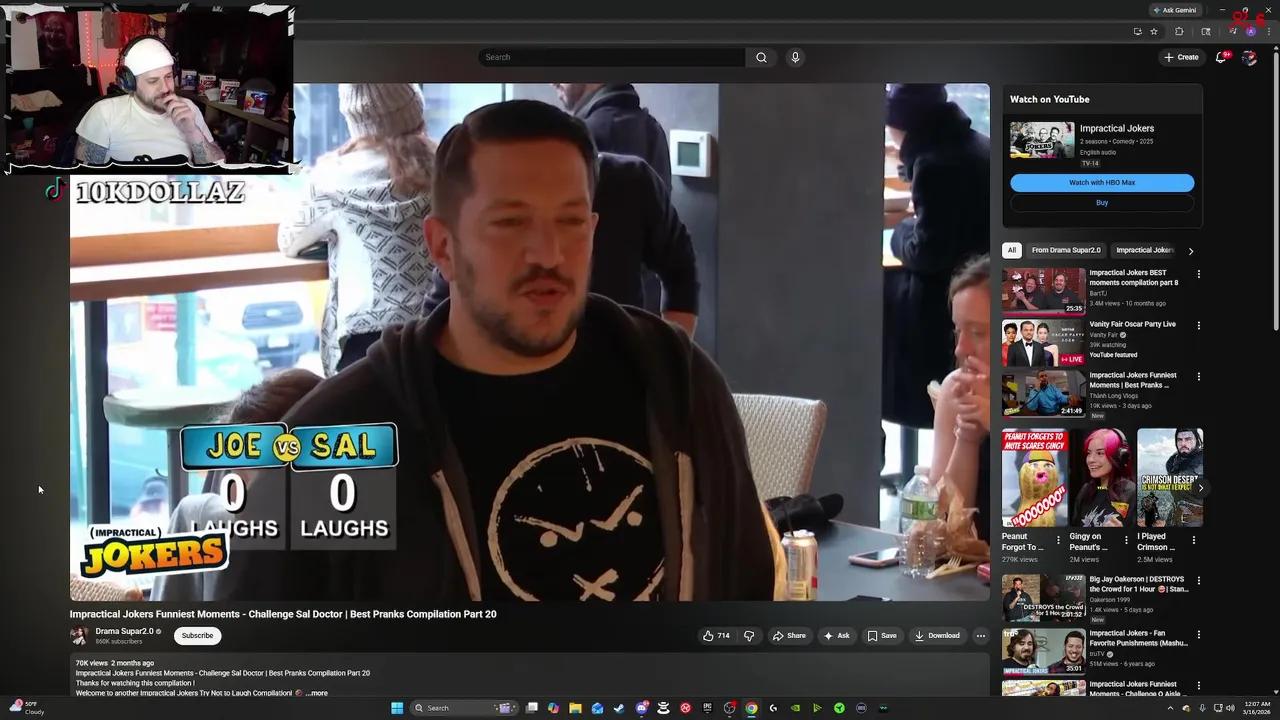This screenshot has height=720, width=1280.
Task: Expand more filter chips with the right chevron
Action: [x=1191, y=250]
